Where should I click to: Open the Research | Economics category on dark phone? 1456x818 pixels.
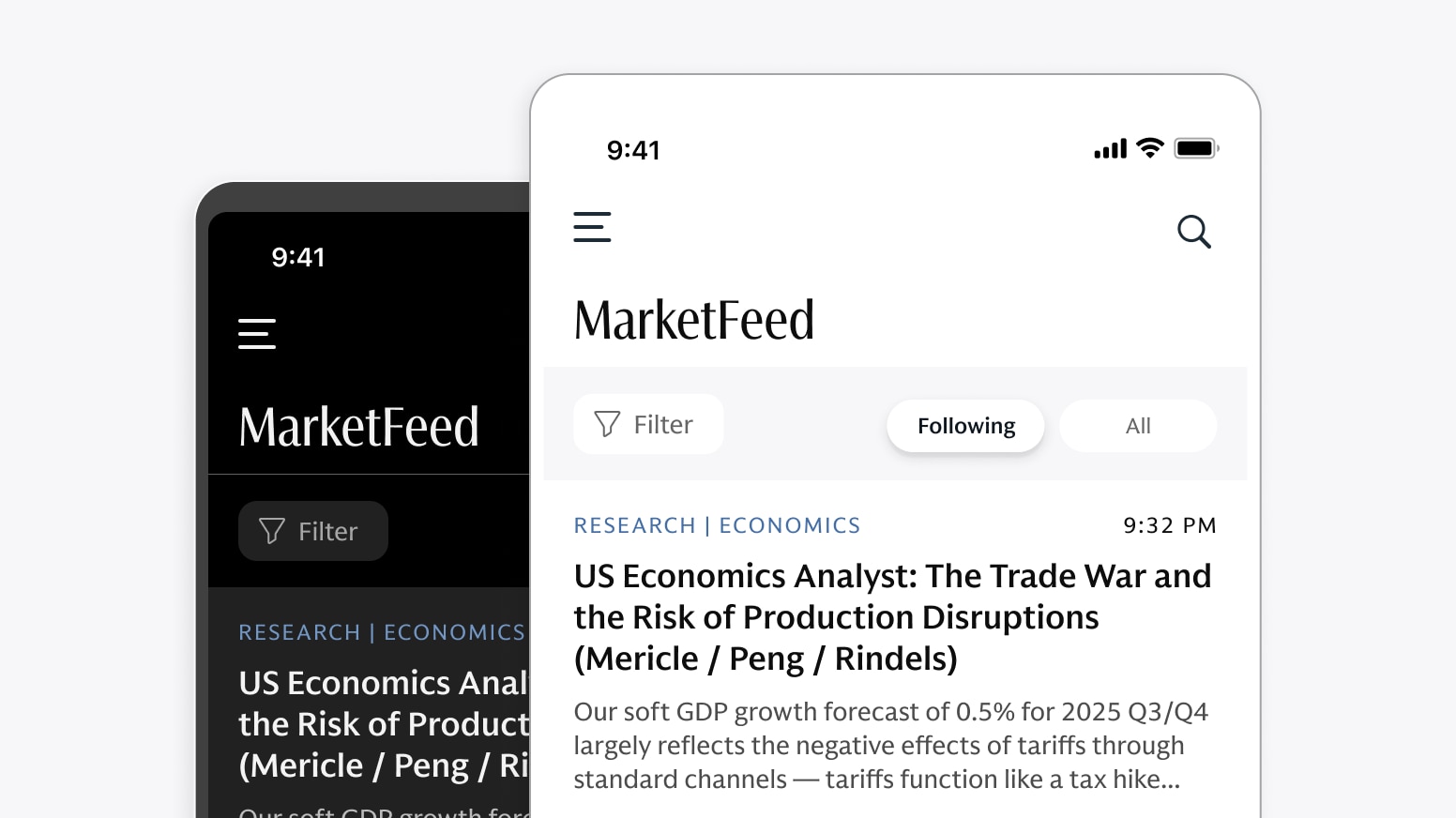point(381,632)
